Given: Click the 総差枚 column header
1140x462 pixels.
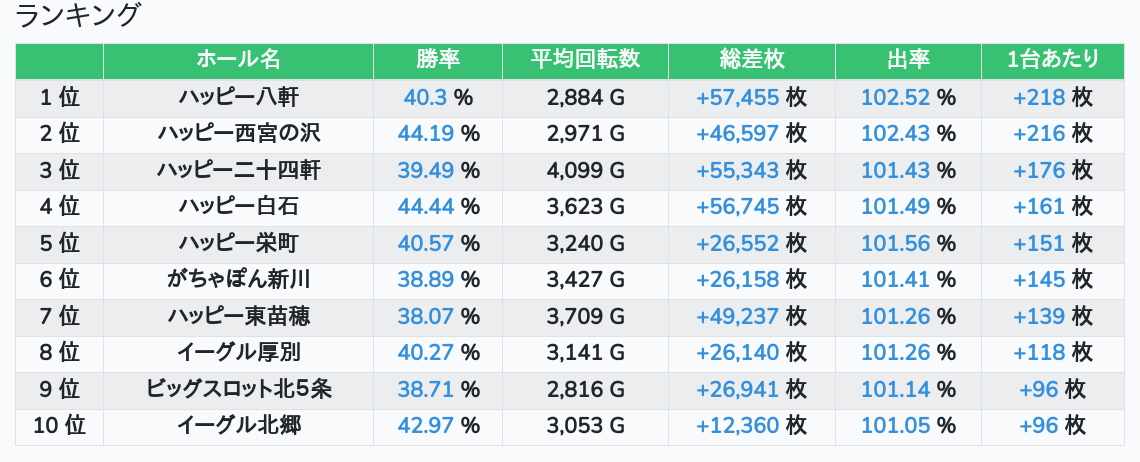Looking at the screenshot, I should point(752,60).
